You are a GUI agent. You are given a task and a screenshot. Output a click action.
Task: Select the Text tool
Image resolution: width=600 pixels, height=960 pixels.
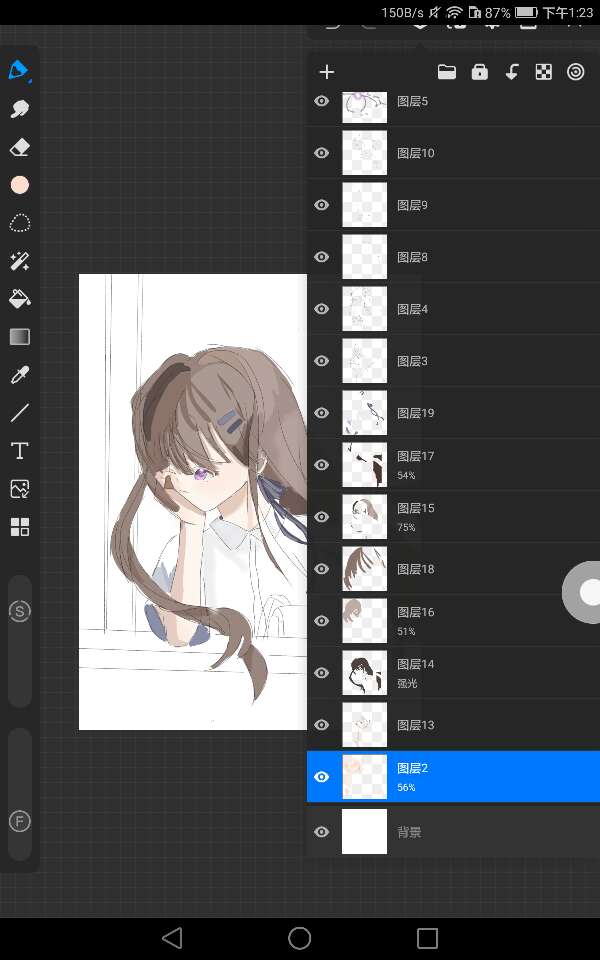[20, 451]
